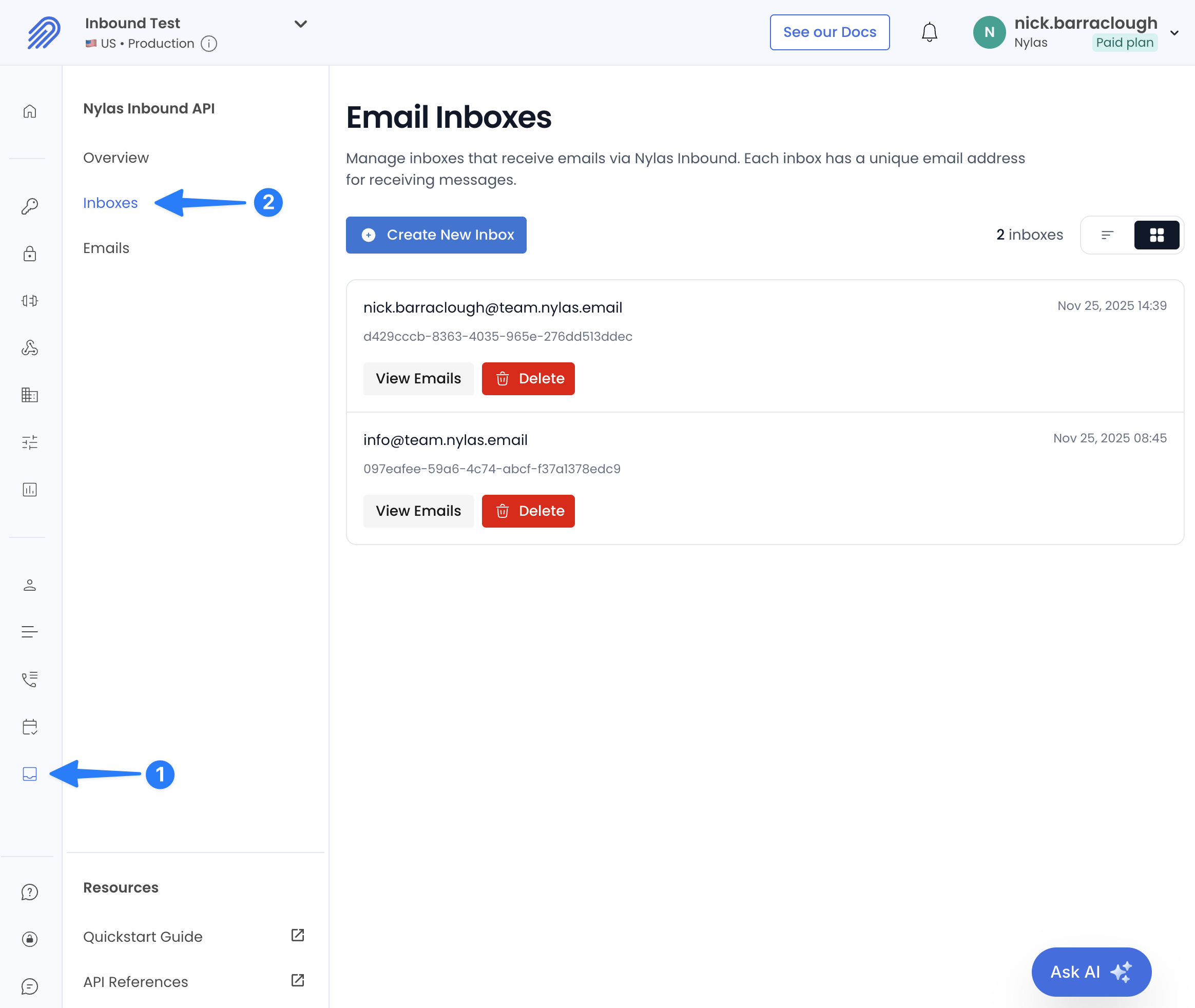The image size is (1195, 1008).
Task: Open the help question mark icon
Action: [x=29, y=891]
